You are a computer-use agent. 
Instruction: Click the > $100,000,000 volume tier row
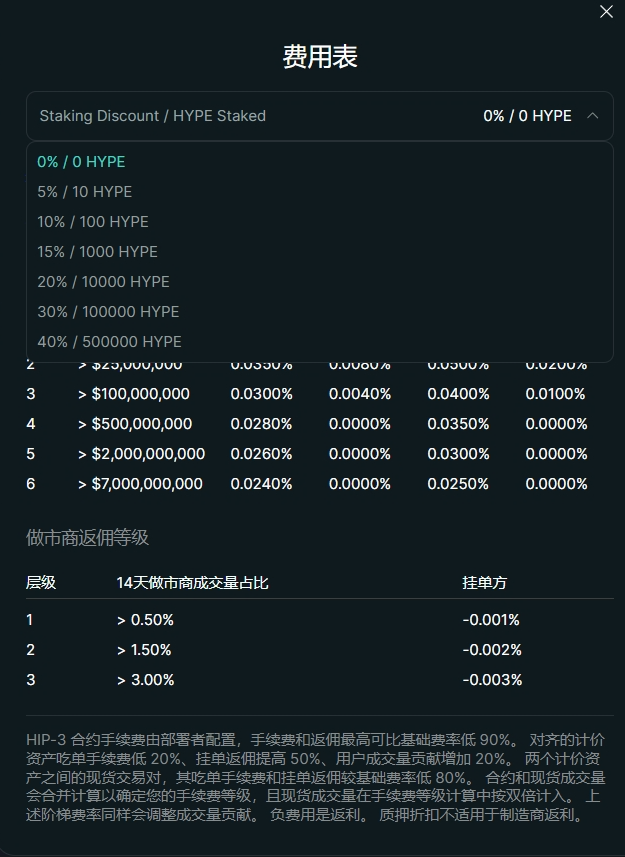(x=133, y=394)
